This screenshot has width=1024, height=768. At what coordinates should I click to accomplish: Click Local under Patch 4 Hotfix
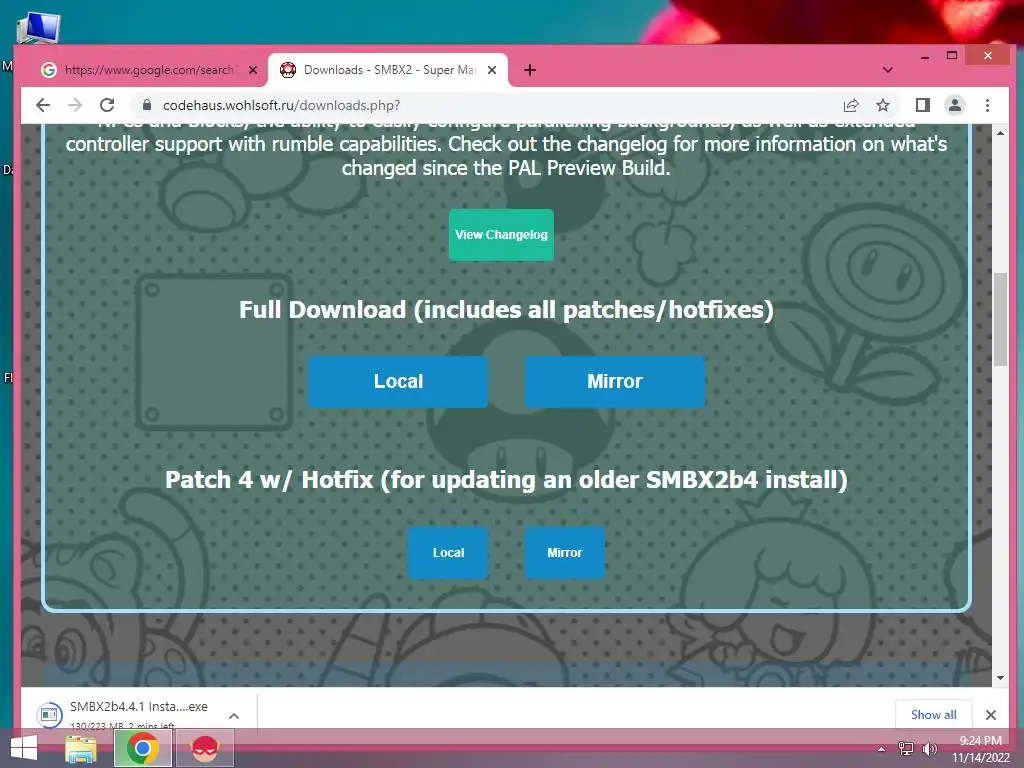point(448,552)
